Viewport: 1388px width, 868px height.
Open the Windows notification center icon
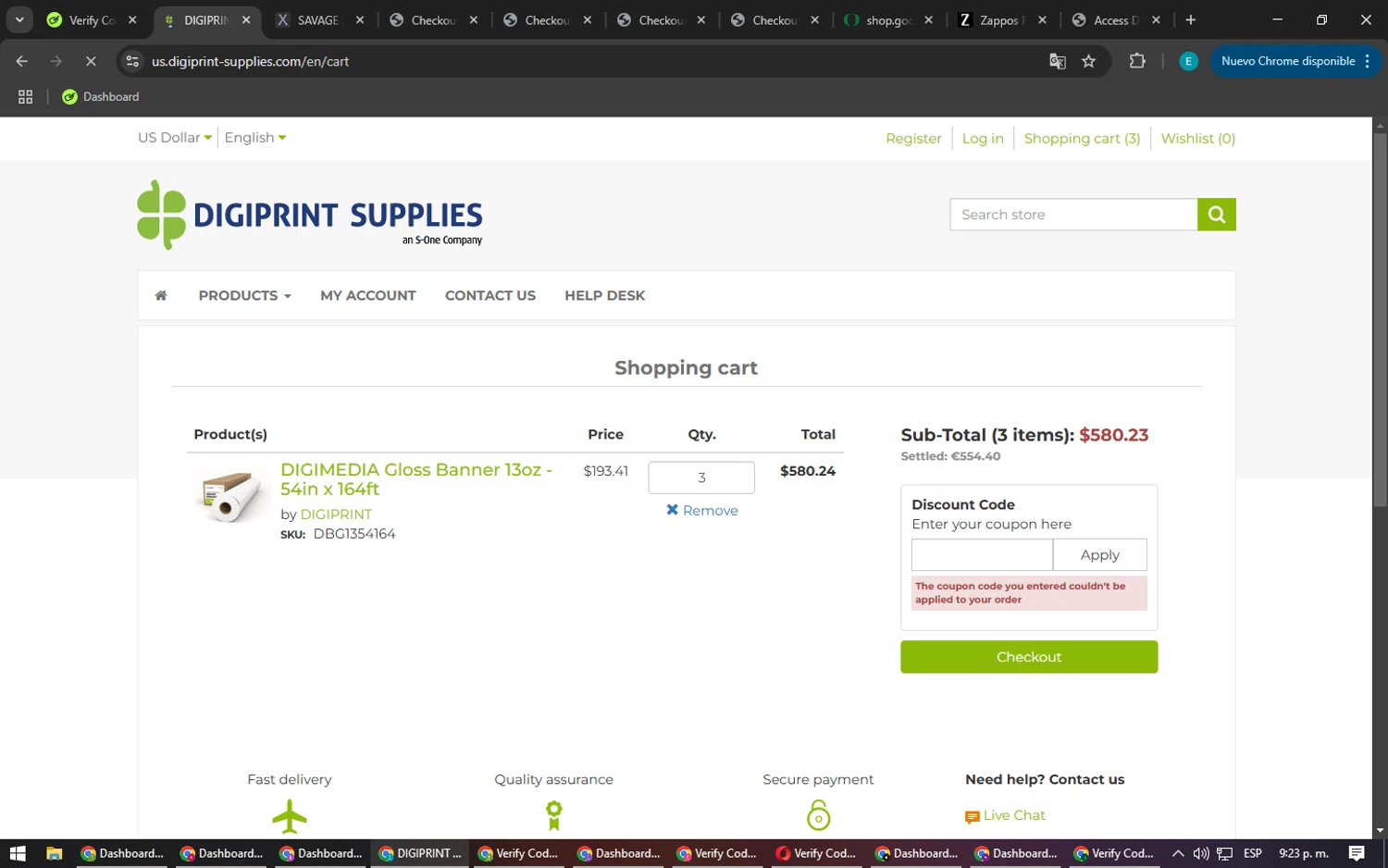click(x=1357, y=853)
